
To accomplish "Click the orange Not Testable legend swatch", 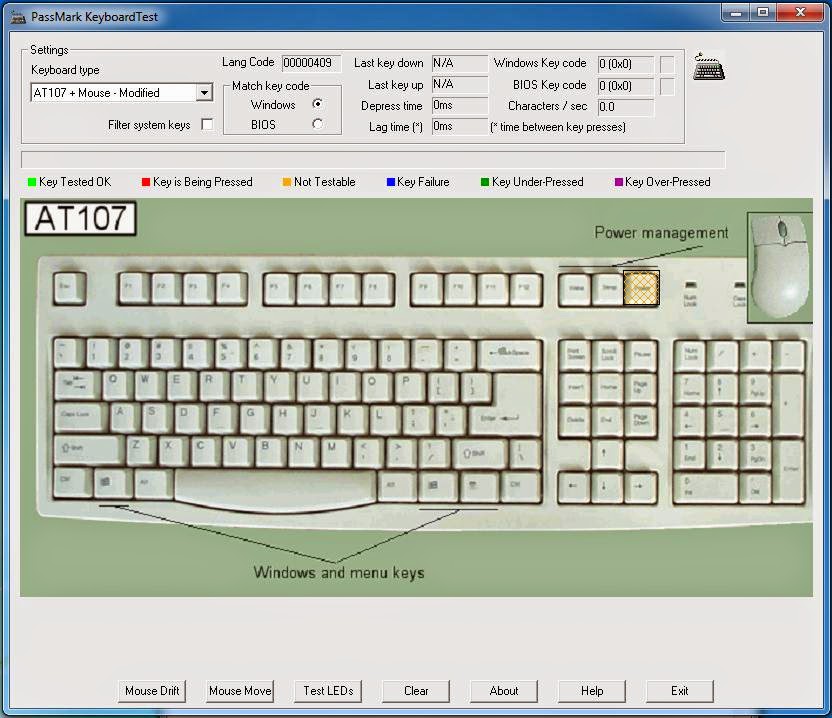I will (287, 182).
